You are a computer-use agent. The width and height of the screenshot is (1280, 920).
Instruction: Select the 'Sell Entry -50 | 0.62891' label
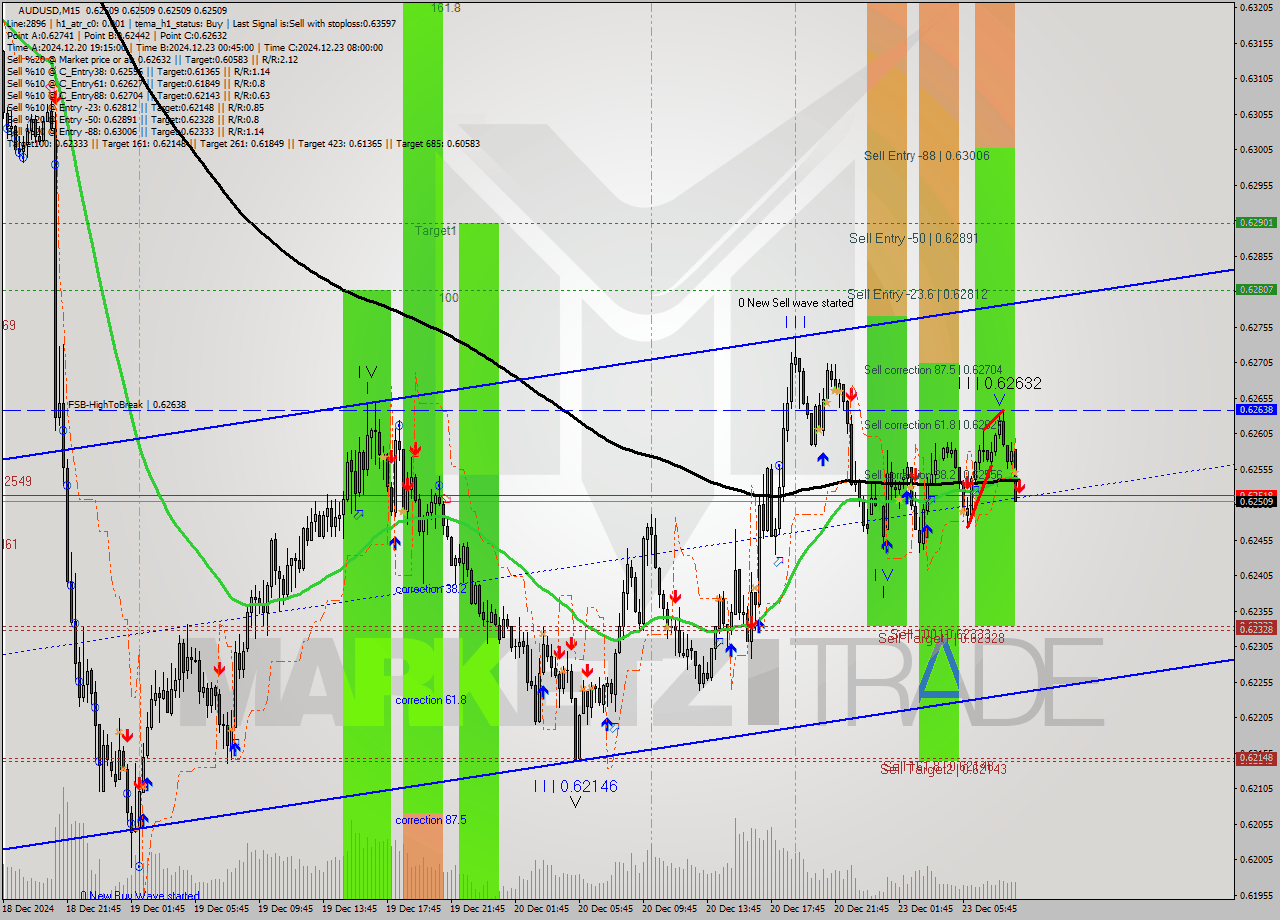click(913, 239)
